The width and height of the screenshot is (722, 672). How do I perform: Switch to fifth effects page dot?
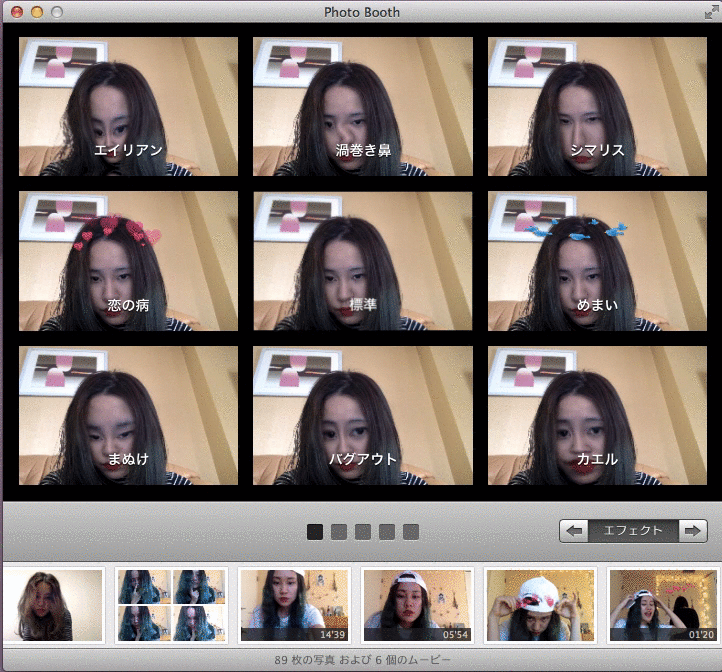(x=411, y=532)
